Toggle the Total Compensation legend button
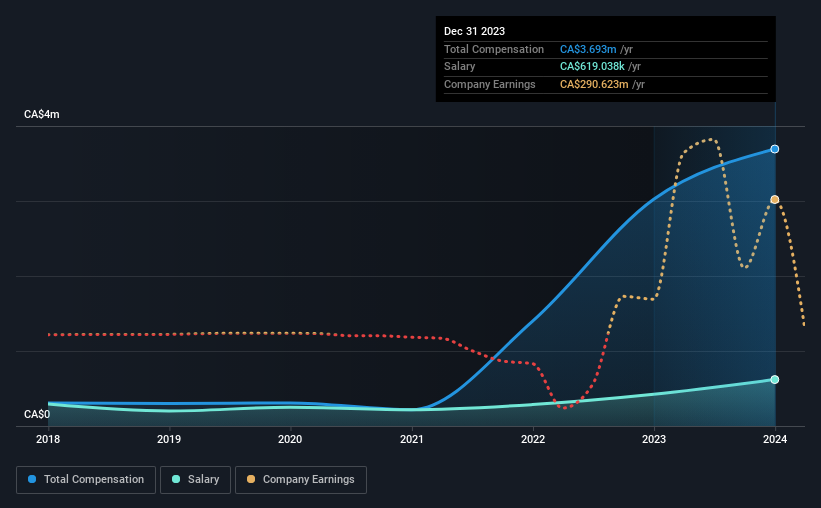Image resolution: width=821 pixels, height=508 pixels. pyautogui.click(x=86, y=480)
